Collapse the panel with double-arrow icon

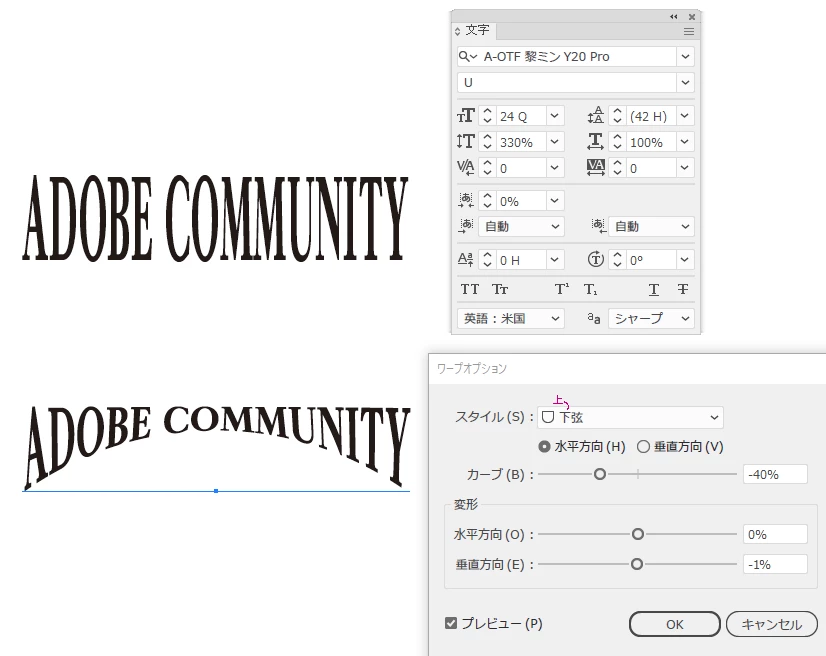(x=674, y=17)
